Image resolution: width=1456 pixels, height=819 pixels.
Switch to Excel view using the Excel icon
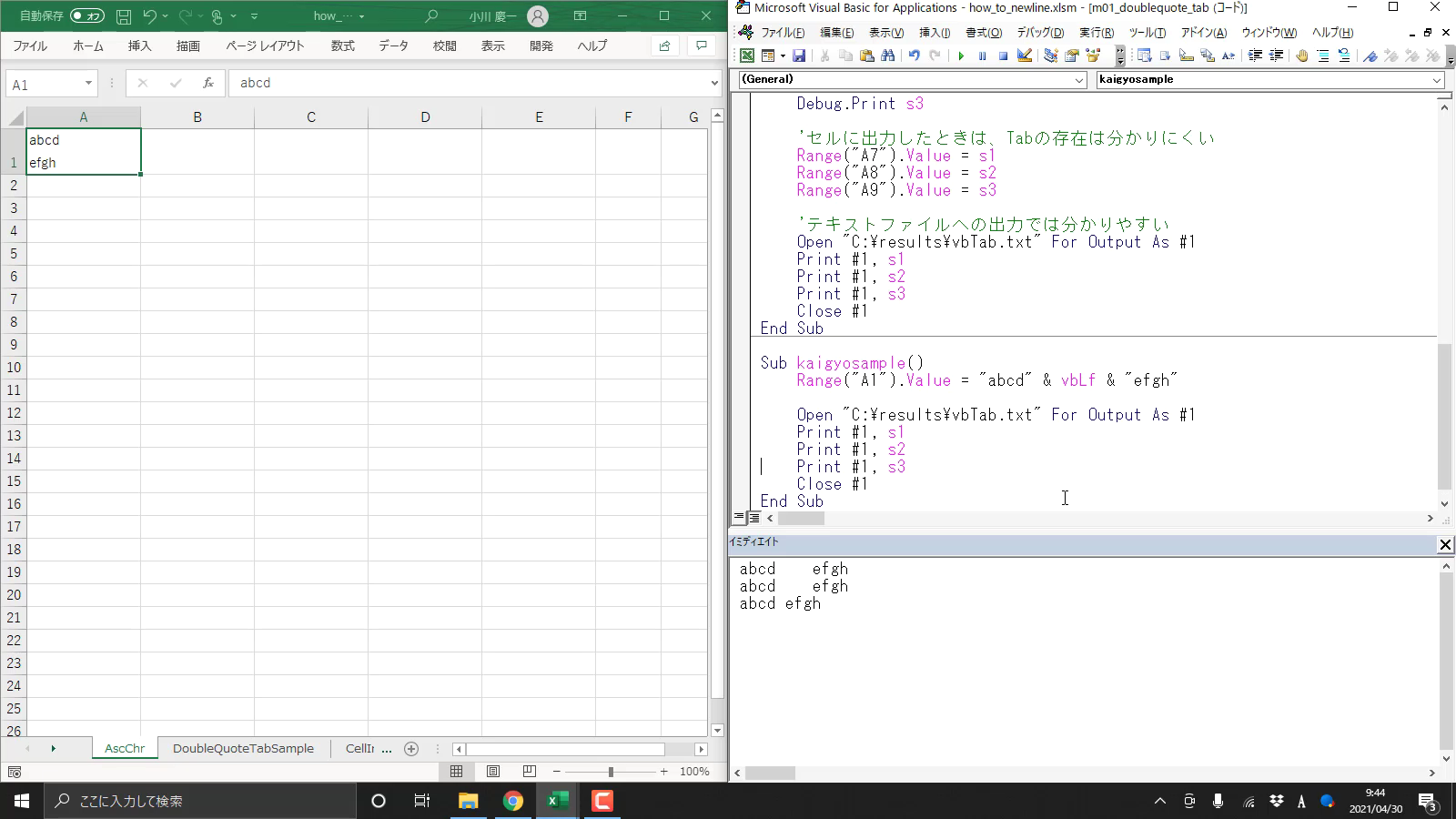click(746, 56)
